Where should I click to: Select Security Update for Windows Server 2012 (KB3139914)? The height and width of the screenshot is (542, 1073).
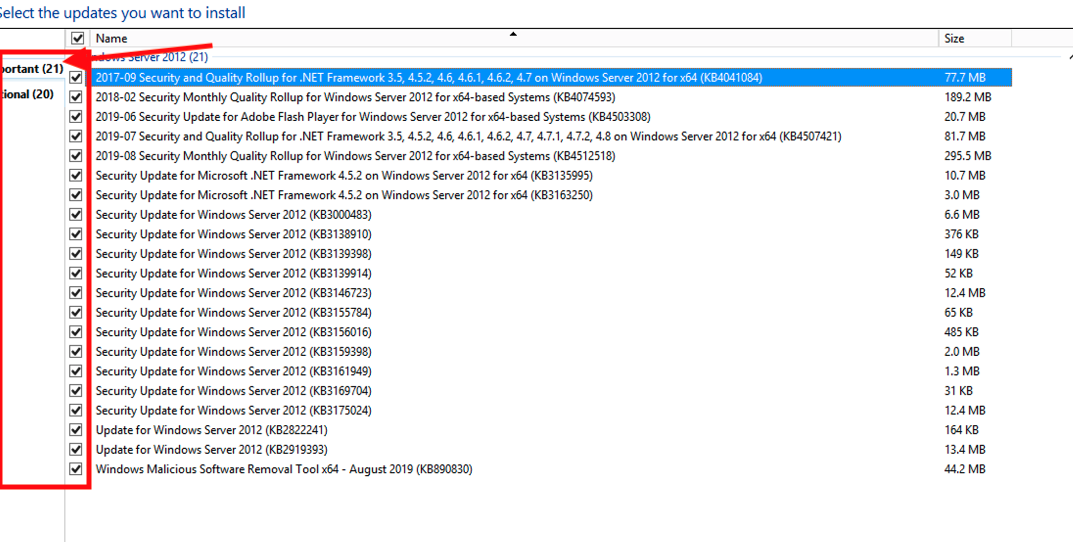point(233,274)
